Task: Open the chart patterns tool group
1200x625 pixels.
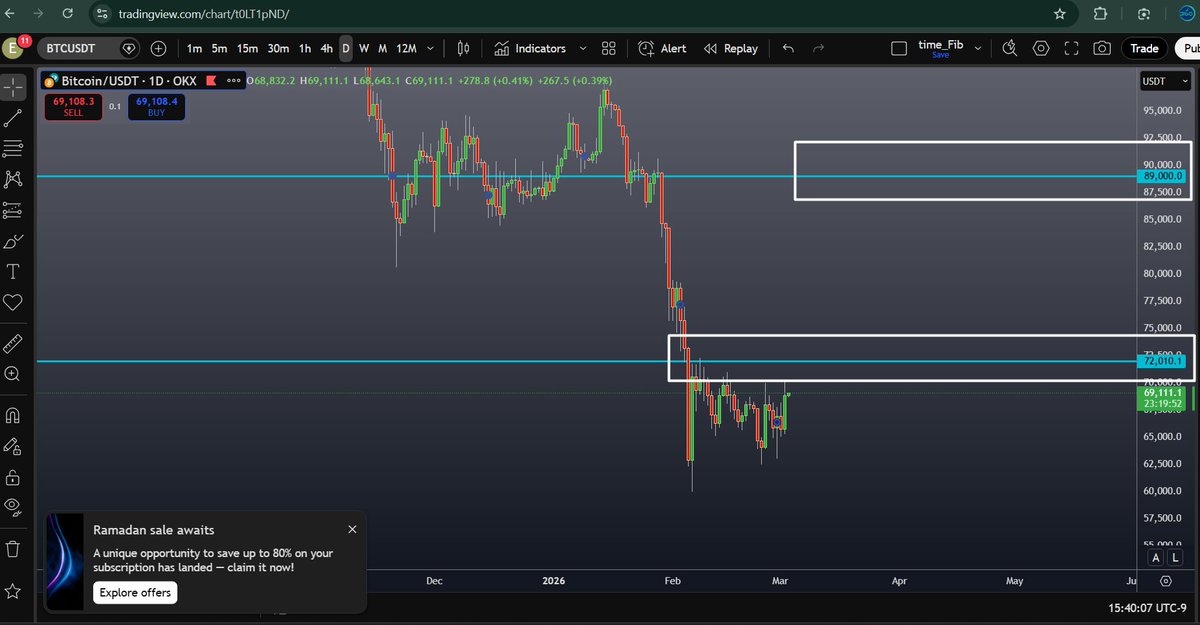Action: 14,180
